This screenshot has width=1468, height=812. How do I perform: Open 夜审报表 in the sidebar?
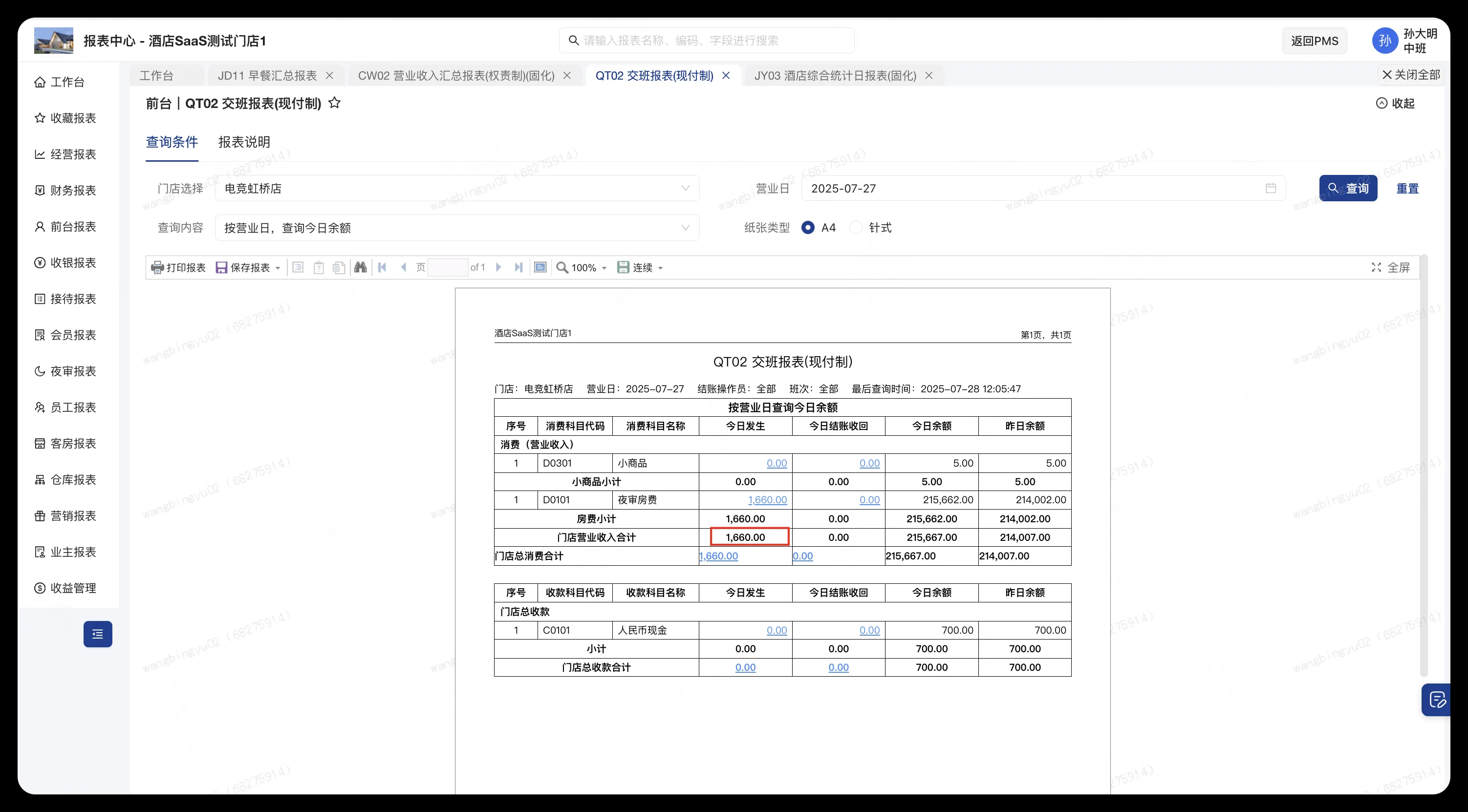tap(65, 371)
